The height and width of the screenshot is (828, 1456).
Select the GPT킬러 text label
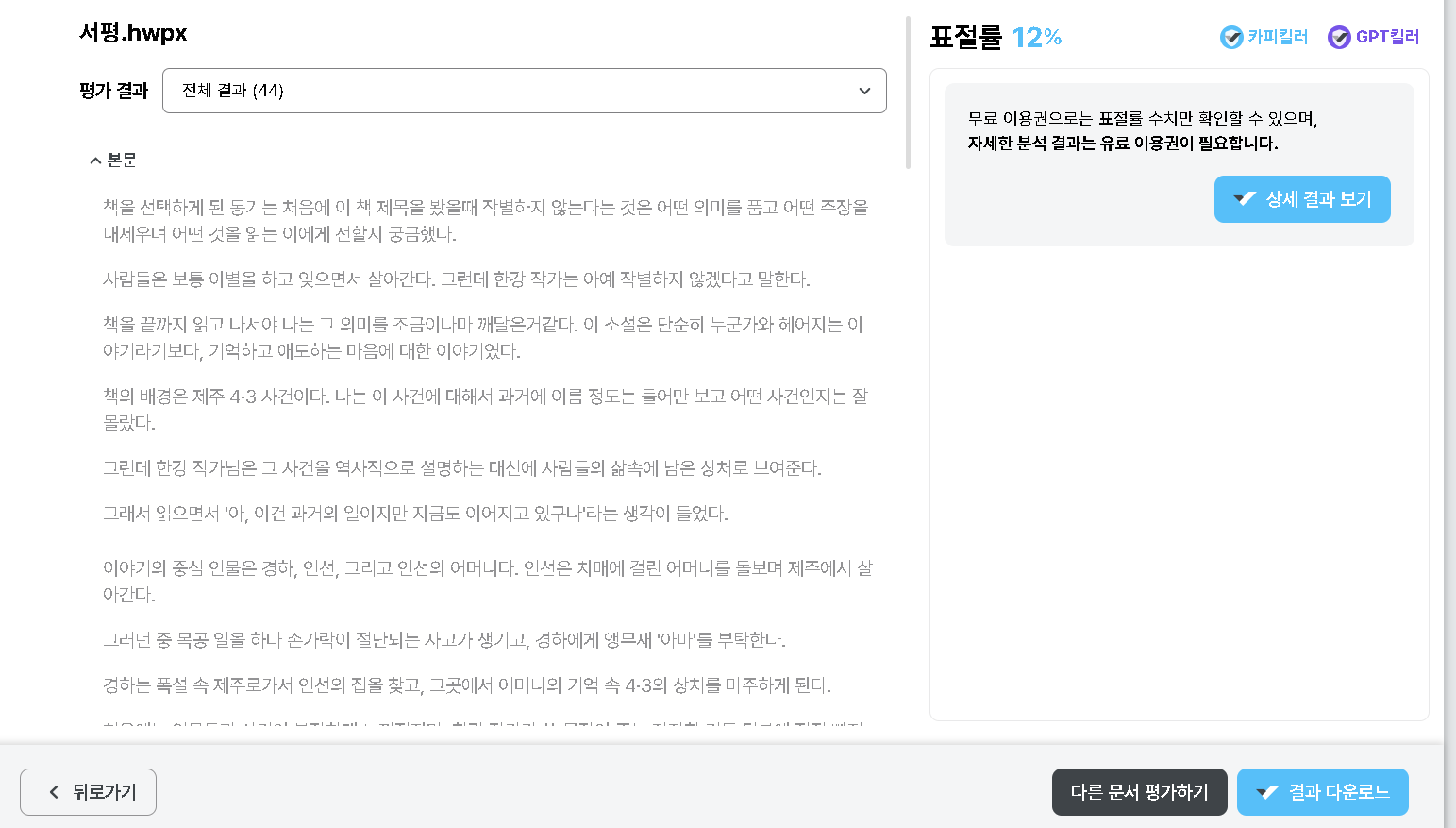(1387, 37)
